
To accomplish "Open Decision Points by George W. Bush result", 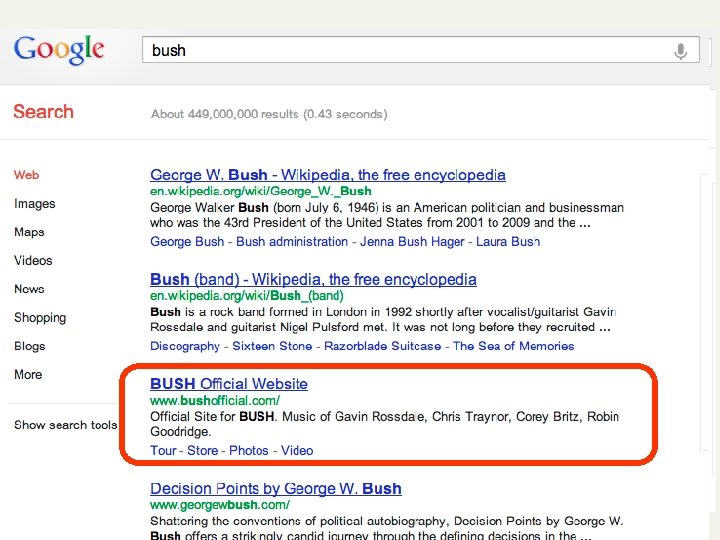I will 276,489.
